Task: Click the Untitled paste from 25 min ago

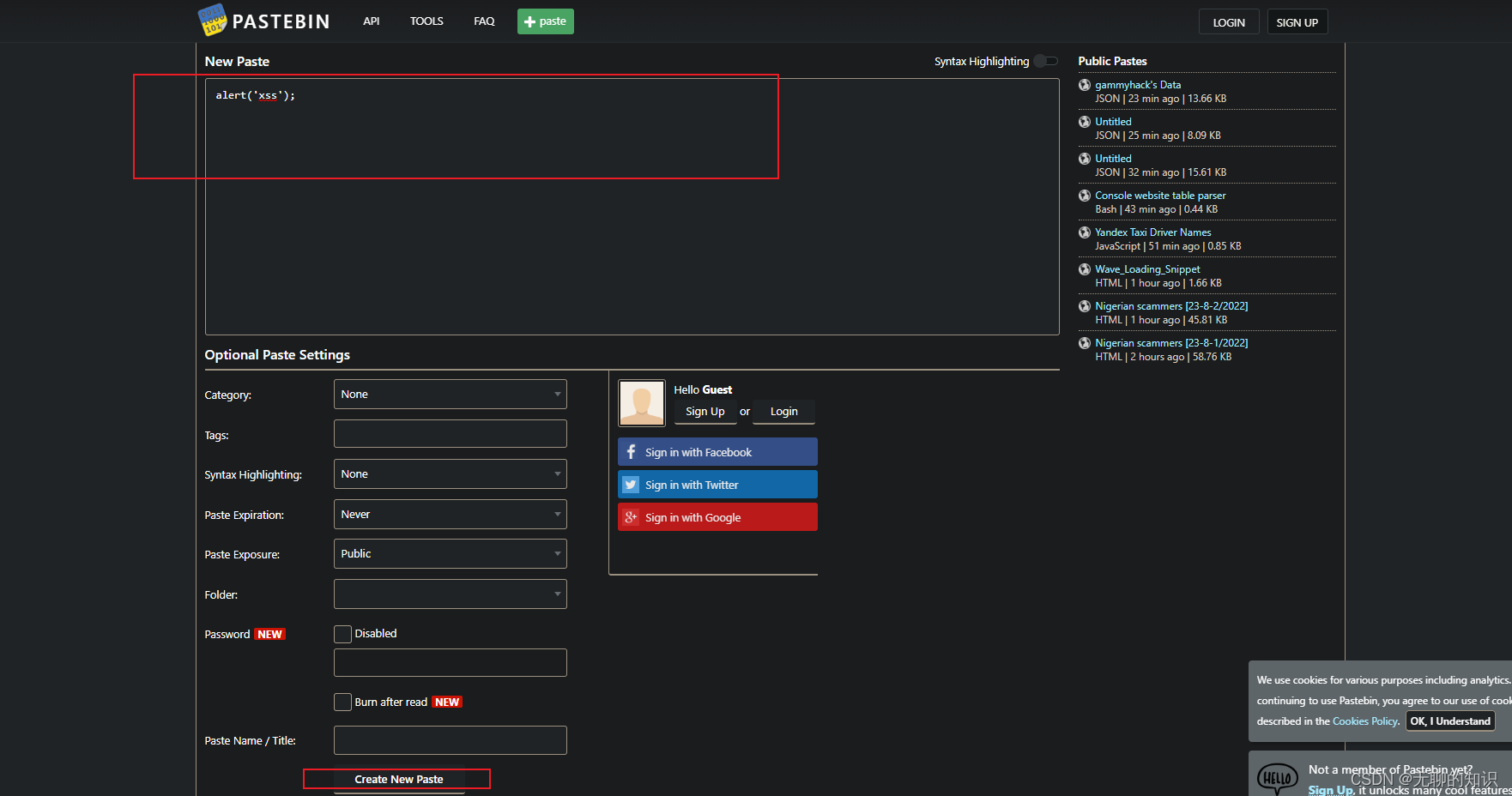Action: (1113, 122)
